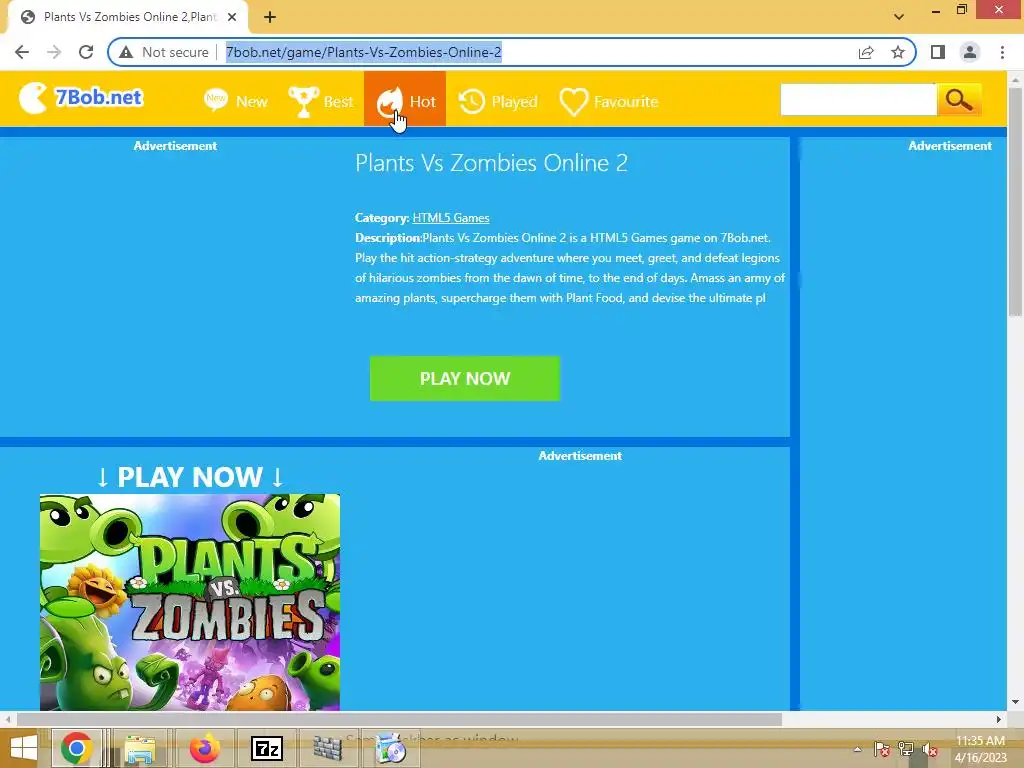Click the green PLAY NOW button
The height and width of the screenshot is (768, 1024).
click(x=465, y=379)
